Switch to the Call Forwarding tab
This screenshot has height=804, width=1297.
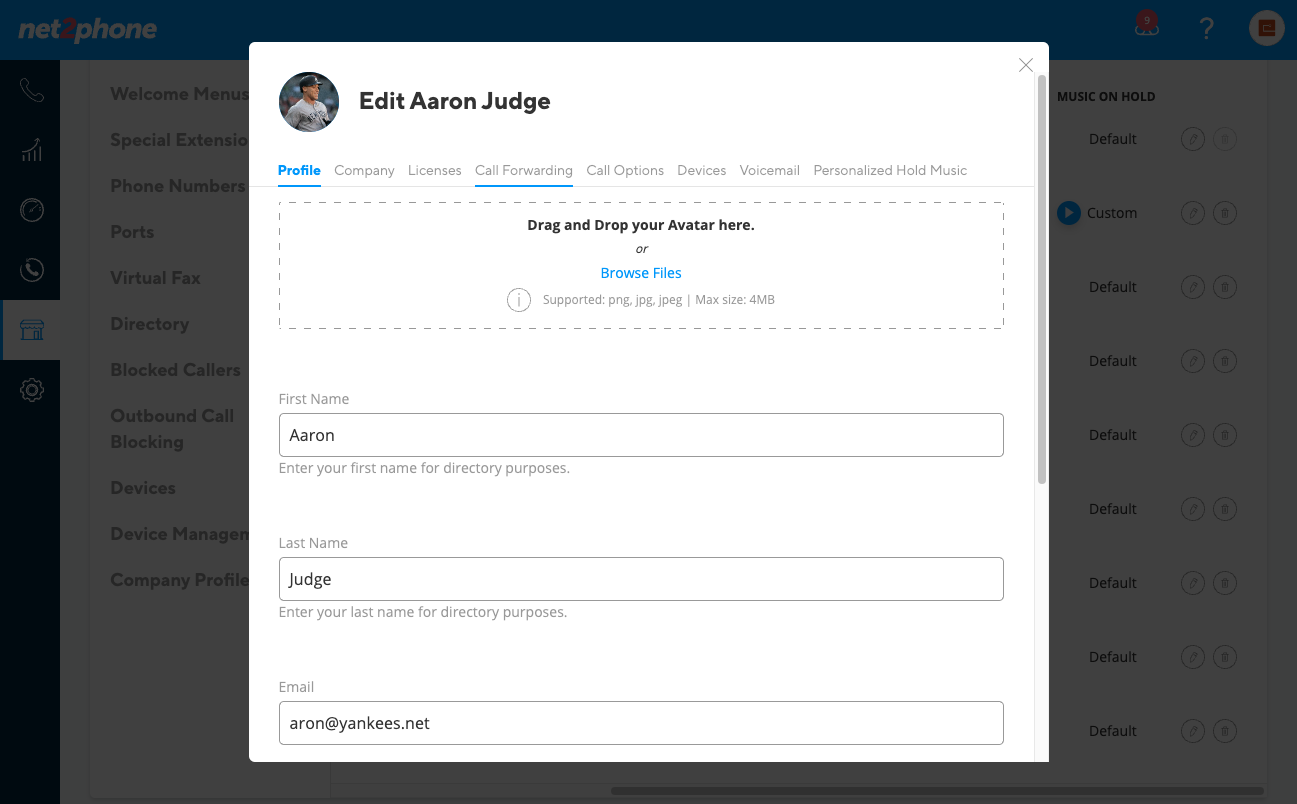pyautogui.click(x=524, y=171)
